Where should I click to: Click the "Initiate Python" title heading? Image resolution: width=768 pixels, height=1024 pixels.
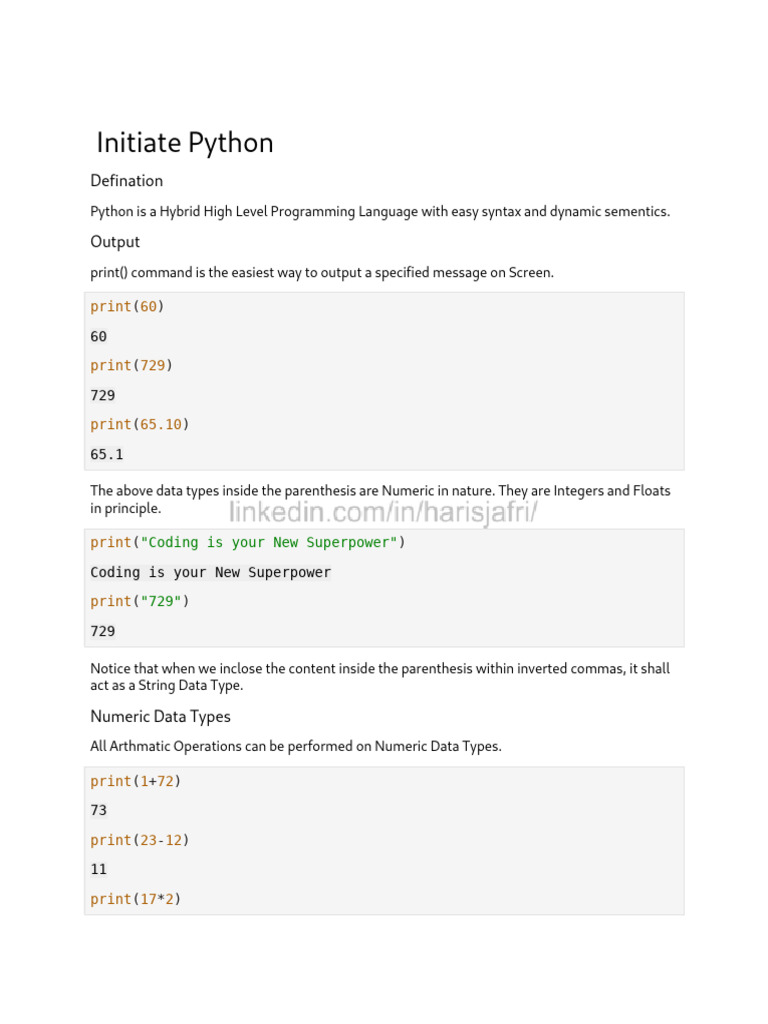click(x=185, y=143)
